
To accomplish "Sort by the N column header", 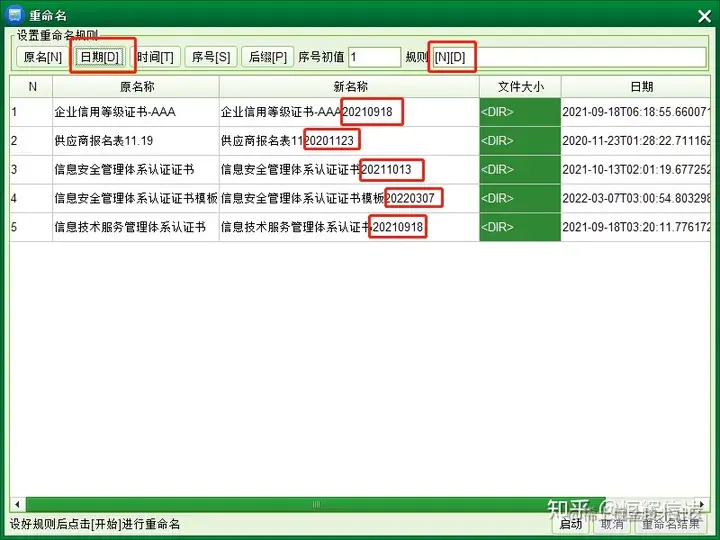I will click(x=32, y=87).
